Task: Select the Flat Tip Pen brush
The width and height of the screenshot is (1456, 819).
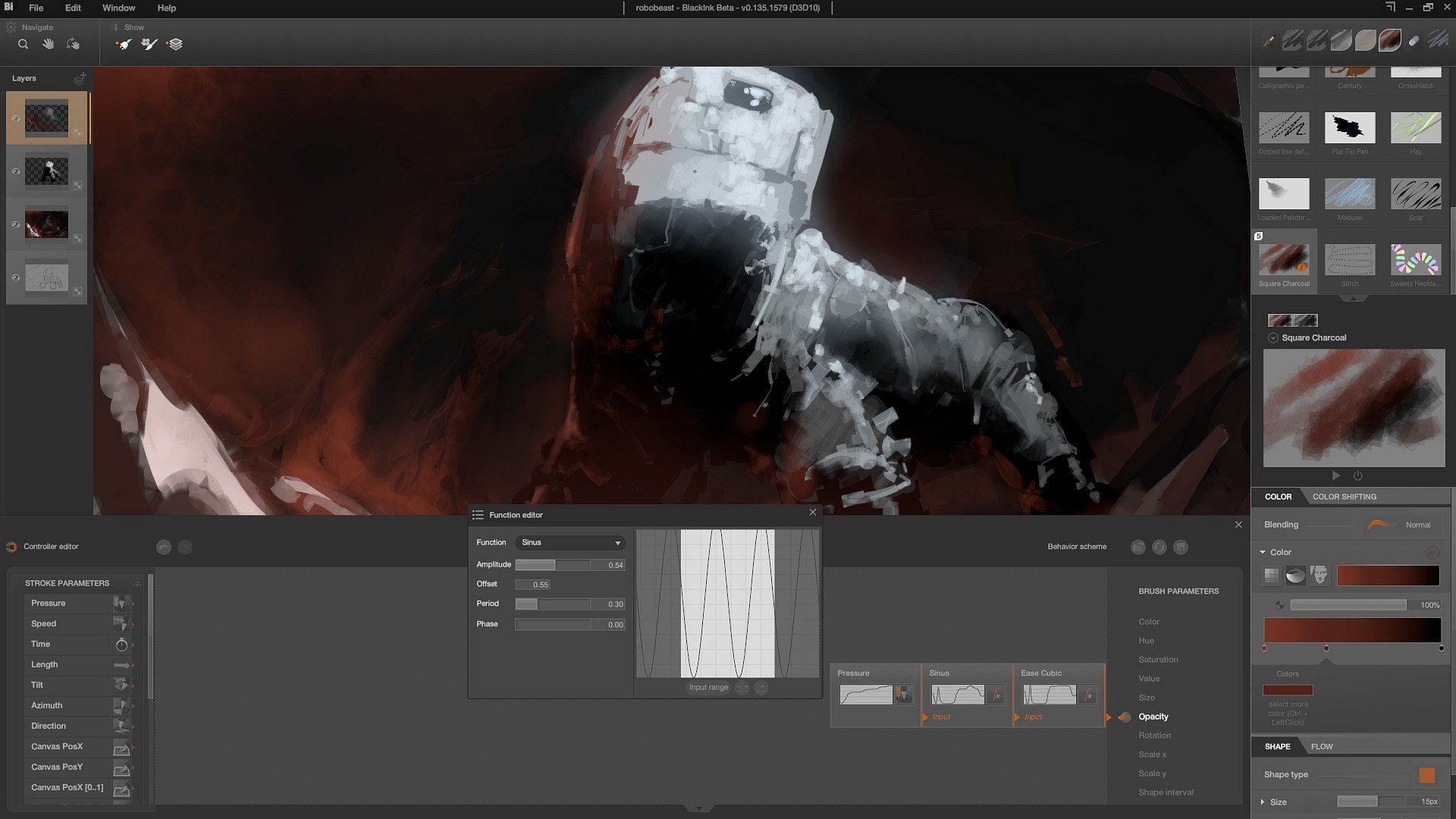Action: tap(1350, 129)
